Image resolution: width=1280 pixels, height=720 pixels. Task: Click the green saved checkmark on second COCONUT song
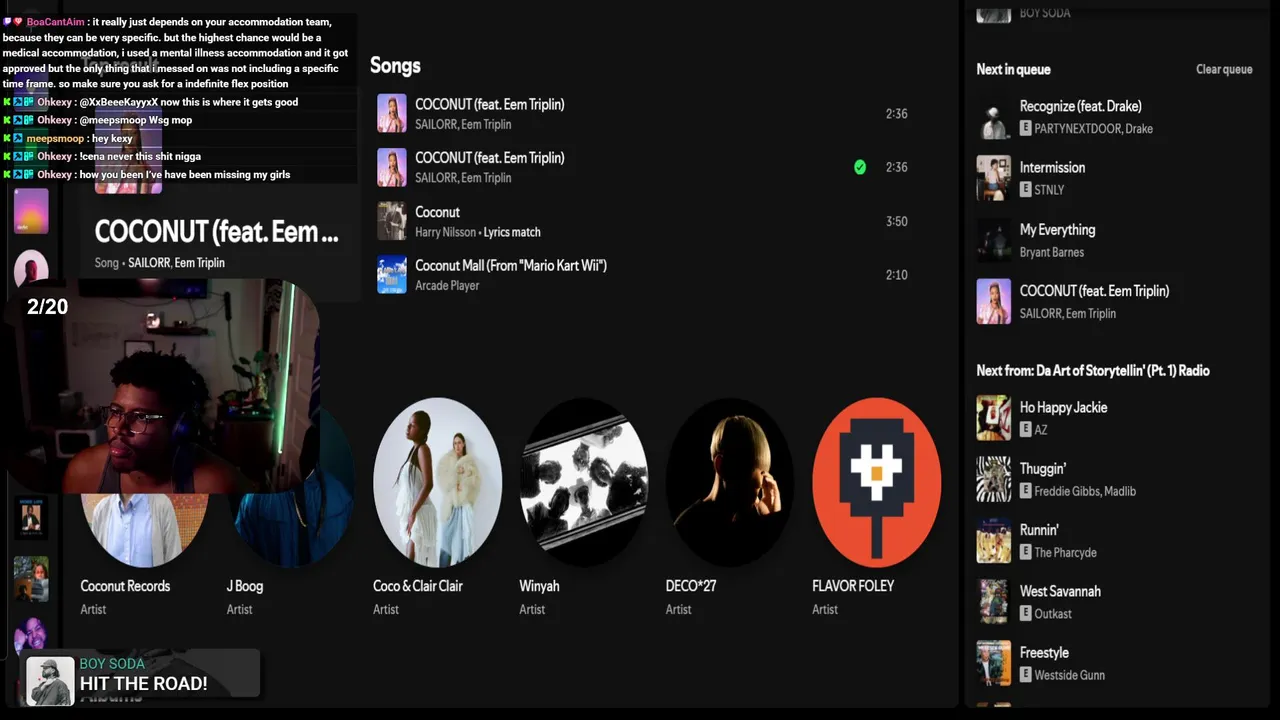pyautogui.click(x=860, y=167)
